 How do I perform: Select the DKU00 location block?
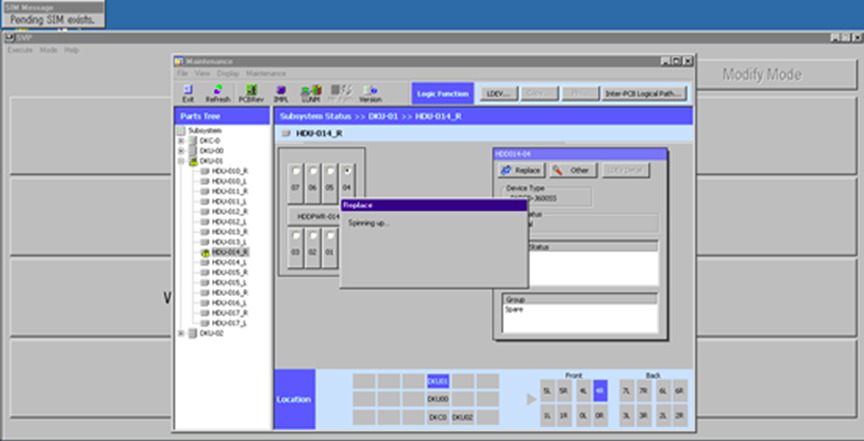point(438,398)
